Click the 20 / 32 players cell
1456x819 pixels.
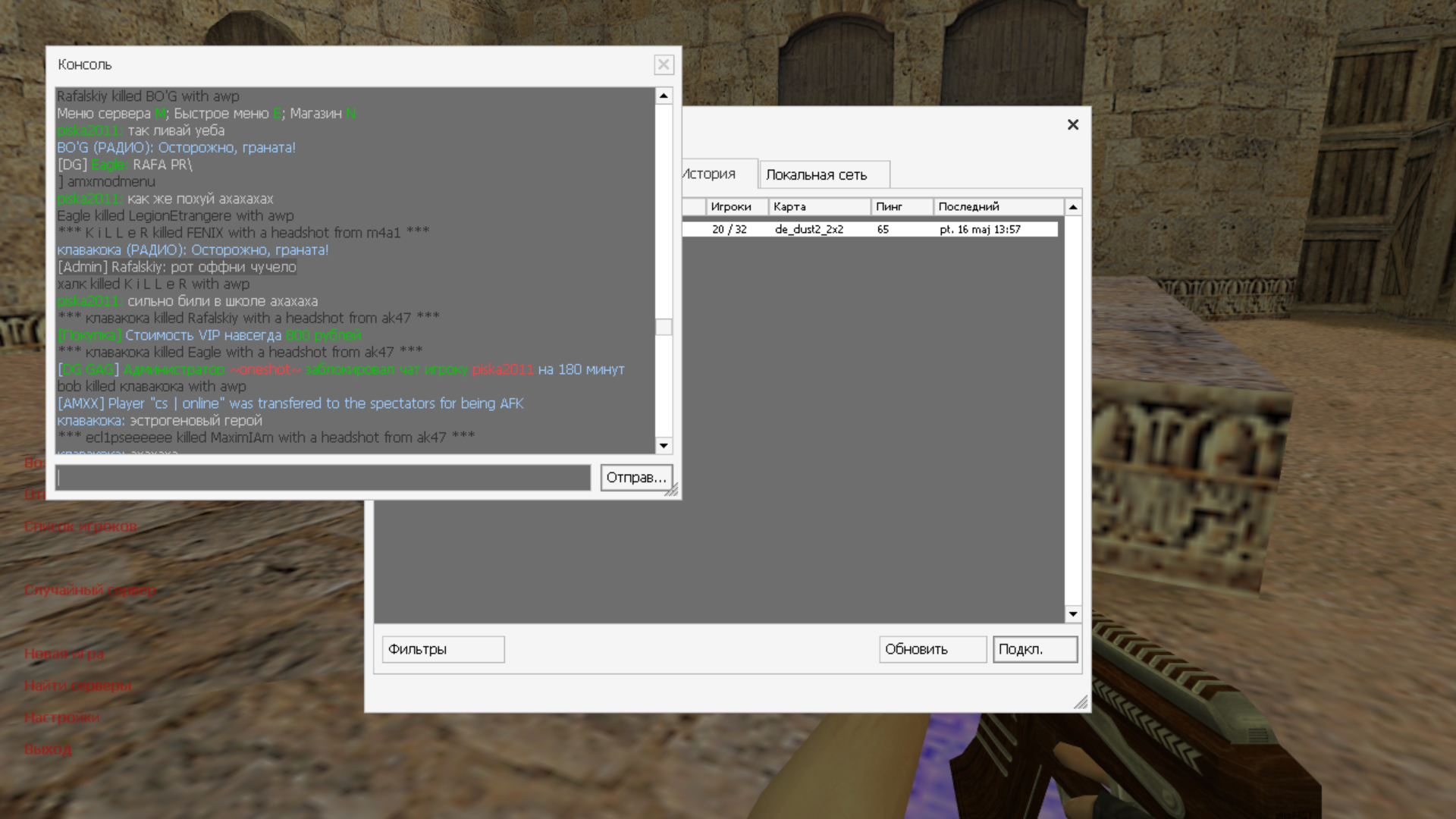pos(730,229)
